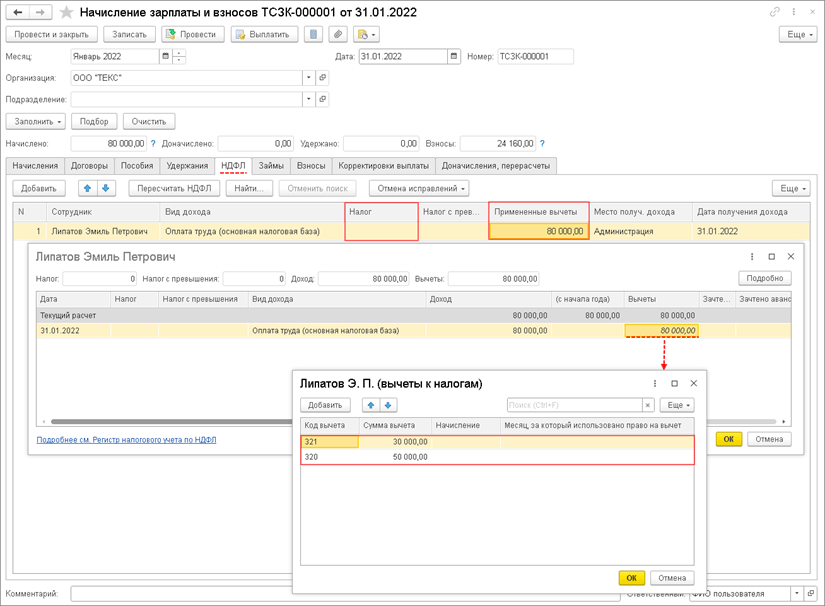
Task: Click the month stepper next to Январь 2022
Action: [179, 56]
